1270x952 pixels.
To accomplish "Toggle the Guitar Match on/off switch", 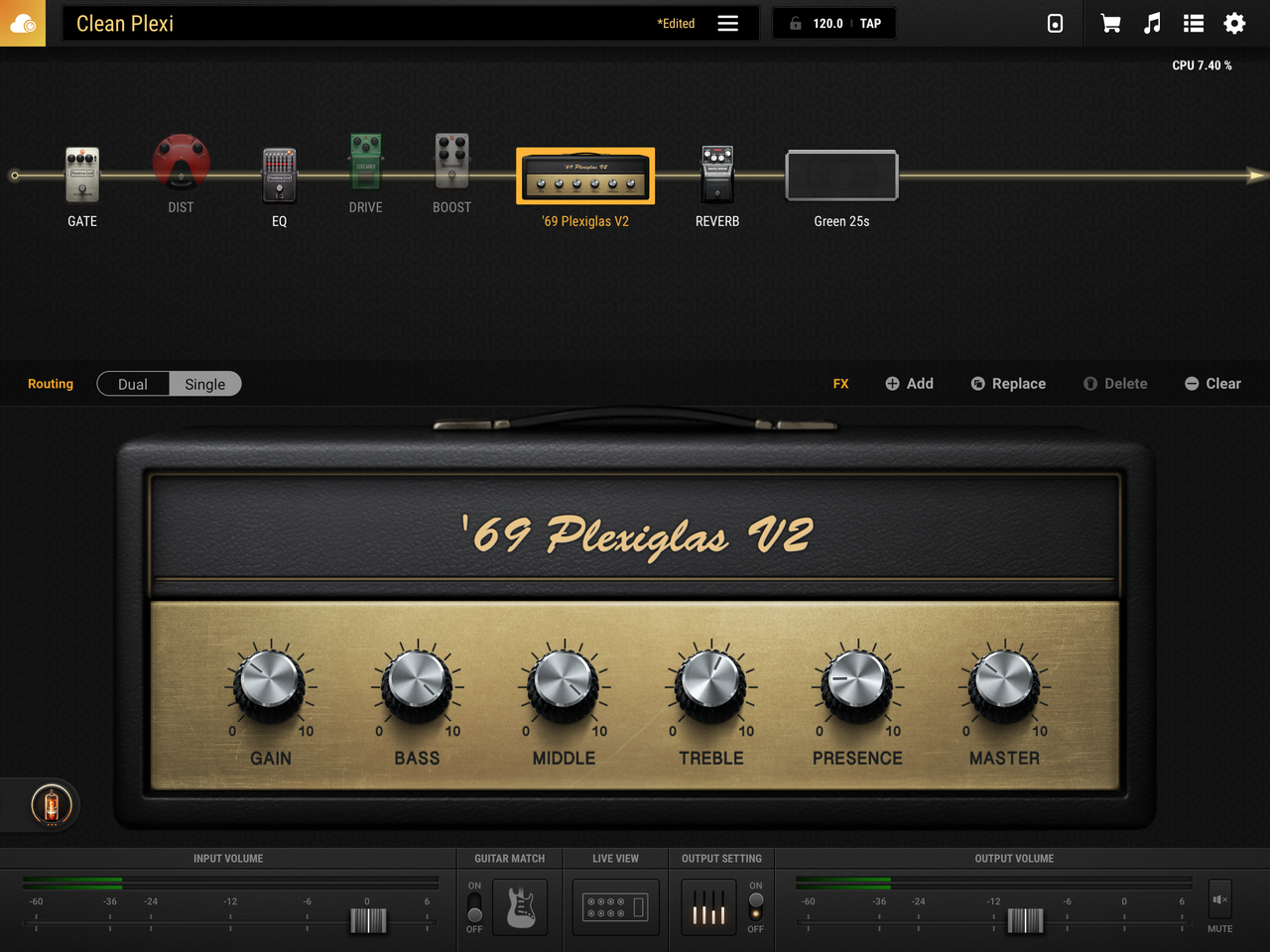I will (x=474, y=907).
